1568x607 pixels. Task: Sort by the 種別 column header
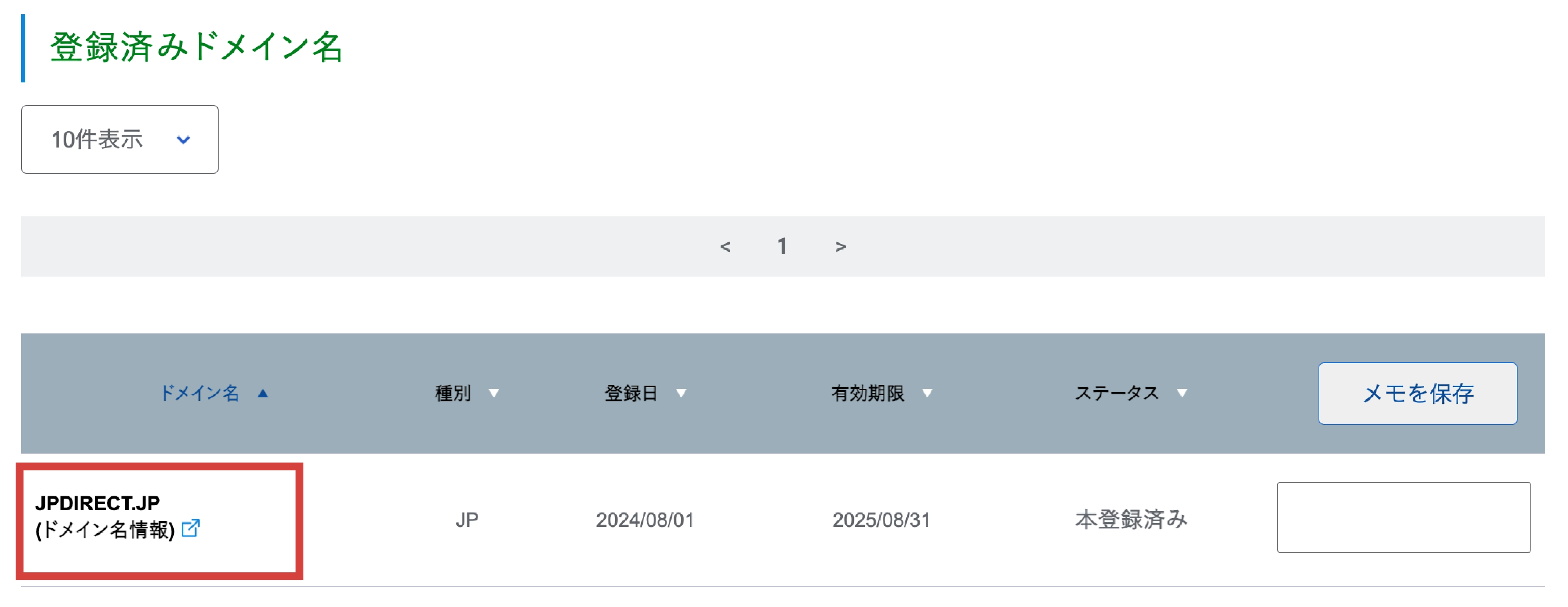(x=453, y=393)
